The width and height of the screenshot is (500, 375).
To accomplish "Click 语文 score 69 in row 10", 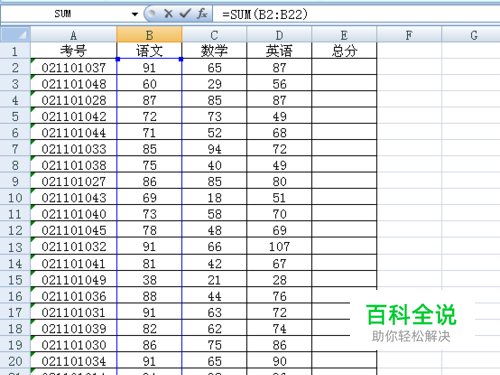I will [x=149, y=198].
